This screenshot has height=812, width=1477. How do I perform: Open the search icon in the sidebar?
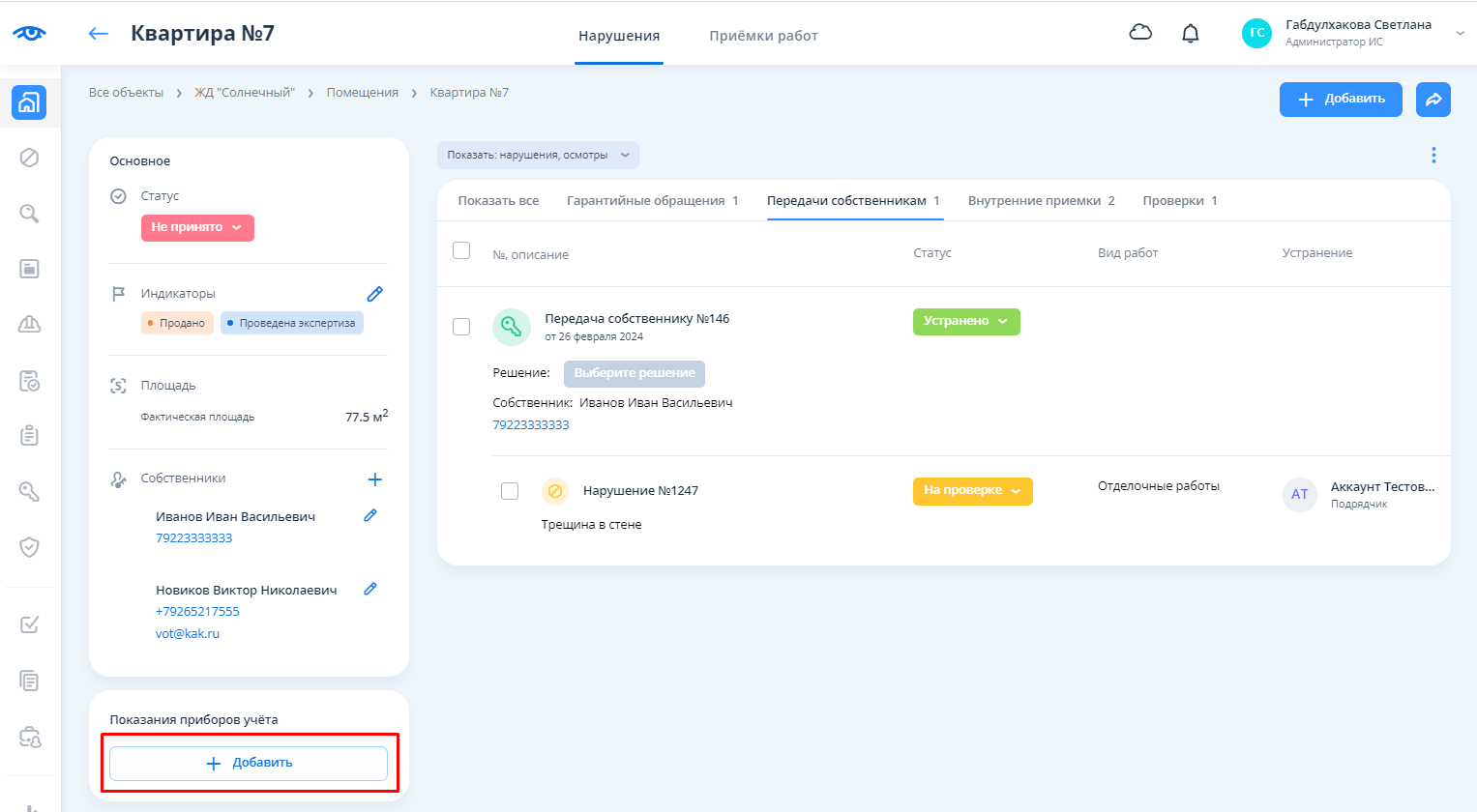(x=29, y=214)
